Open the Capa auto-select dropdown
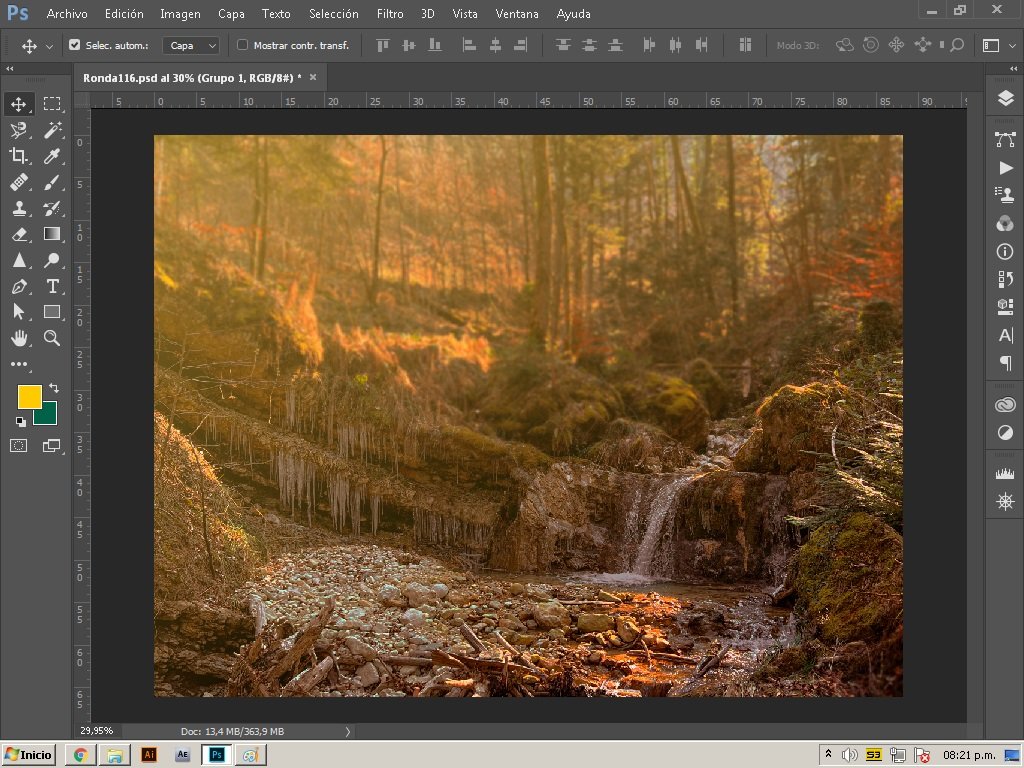 tap(191, 45)
